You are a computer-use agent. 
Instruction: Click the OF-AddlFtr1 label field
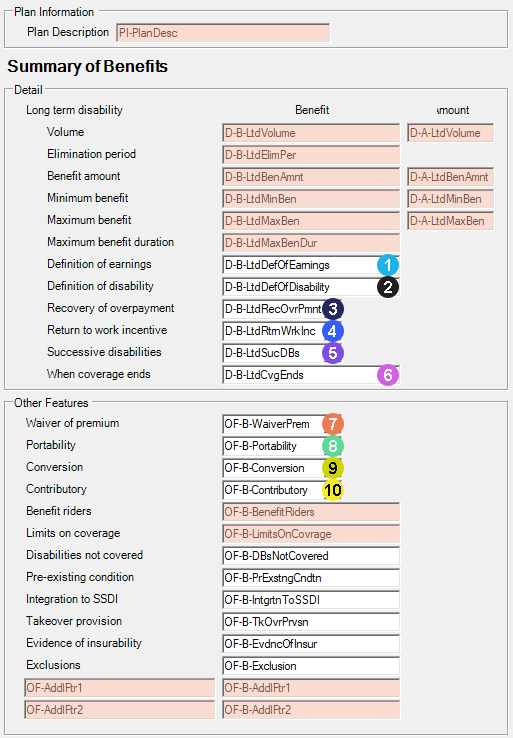tap(120, 688)
